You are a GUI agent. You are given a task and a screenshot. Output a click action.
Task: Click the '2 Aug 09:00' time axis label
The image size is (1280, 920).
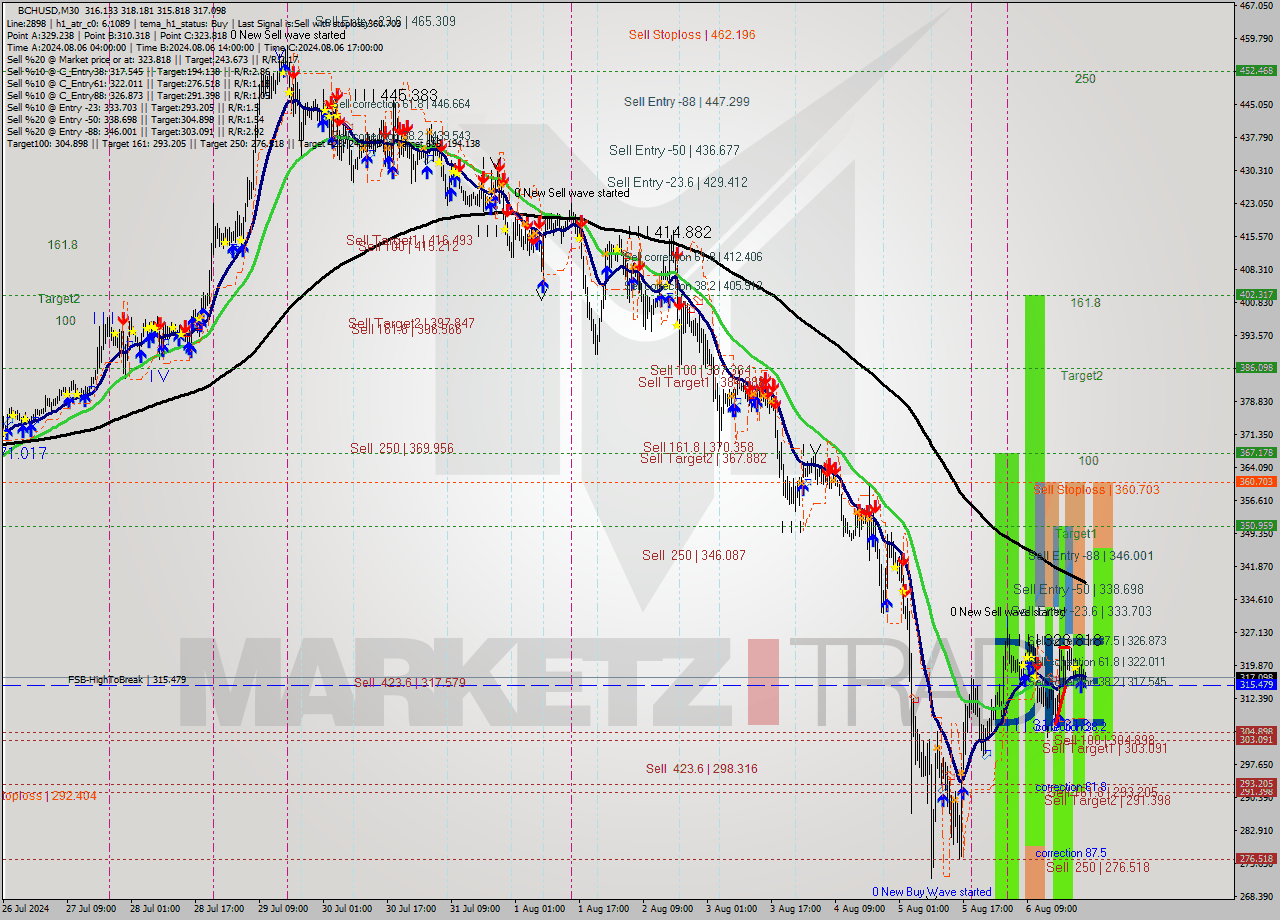click(x=667, y=909)
